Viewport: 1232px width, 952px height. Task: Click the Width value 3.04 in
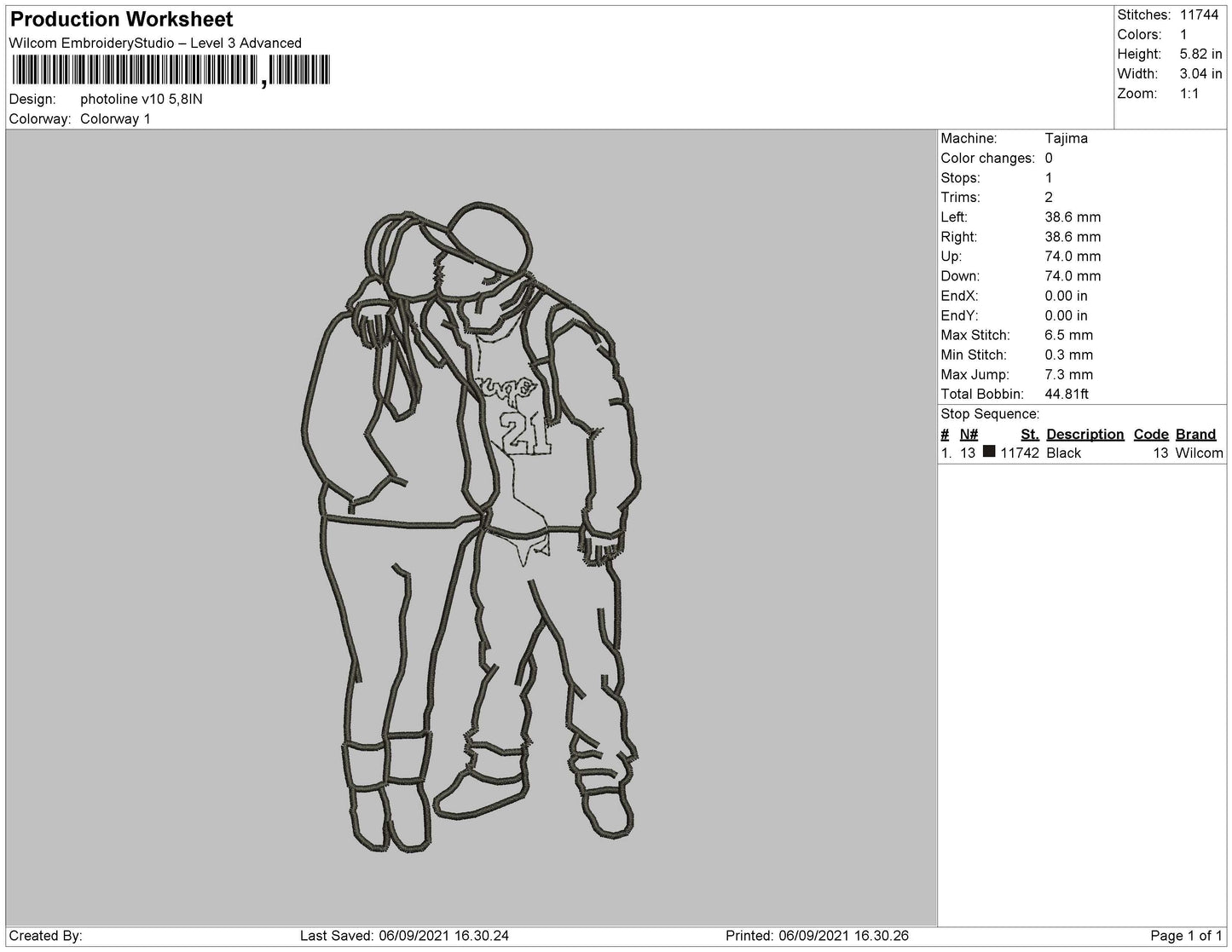tap(1201, 73)
